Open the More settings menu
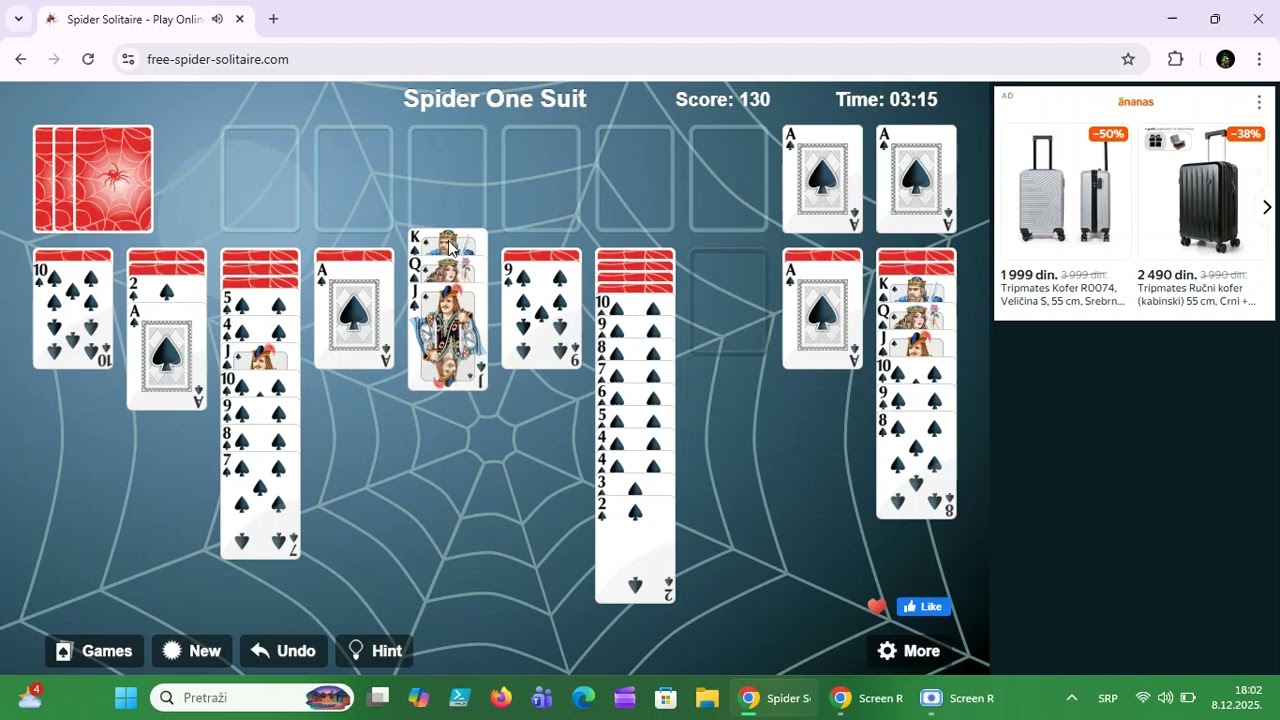1280x720 pixels. pos(908,651)
